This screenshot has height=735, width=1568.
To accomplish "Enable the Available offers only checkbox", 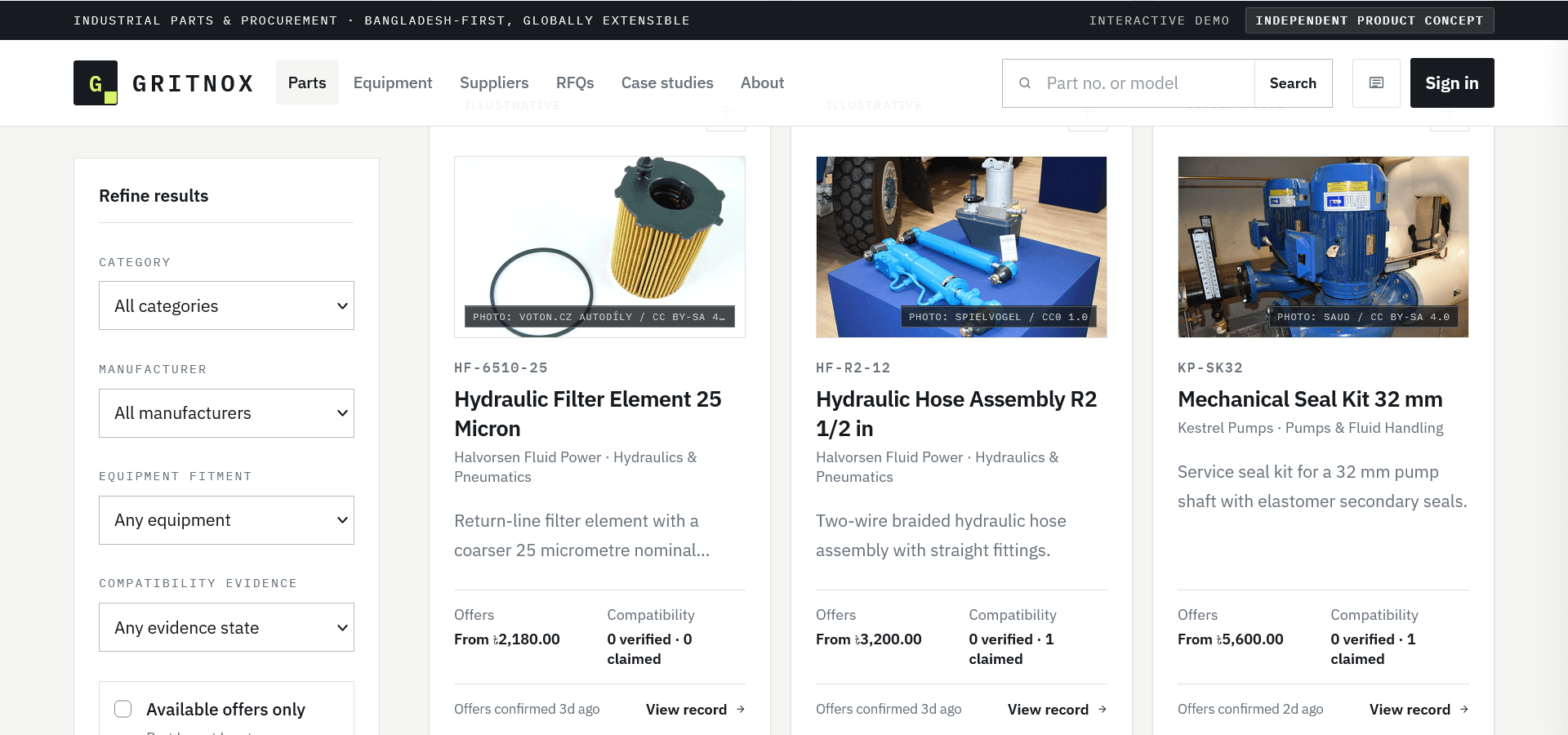I will 123,709.
